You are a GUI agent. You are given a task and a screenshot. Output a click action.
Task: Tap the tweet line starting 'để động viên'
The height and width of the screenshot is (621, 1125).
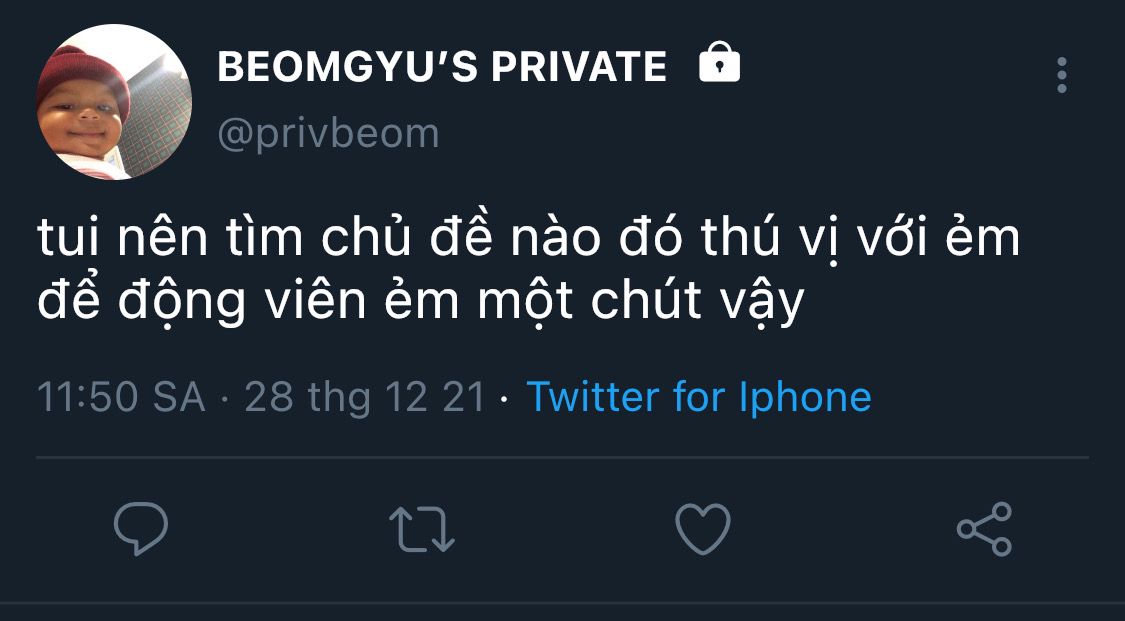coord(420,300)
